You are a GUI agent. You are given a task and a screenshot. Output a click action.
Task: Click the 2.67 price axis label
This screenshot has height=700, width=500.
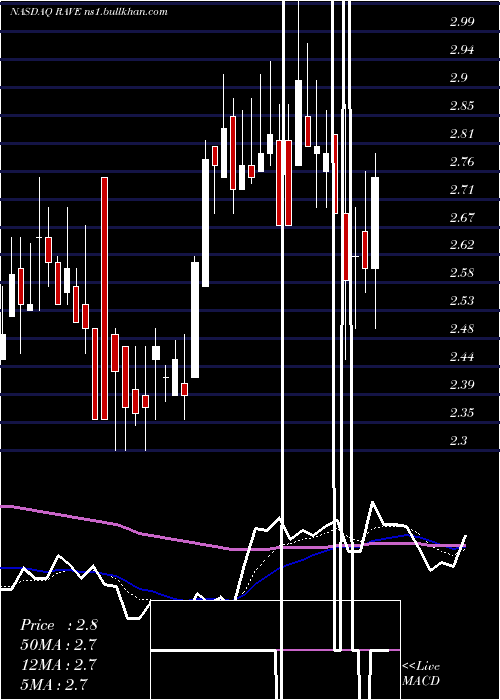pos(462,217)
